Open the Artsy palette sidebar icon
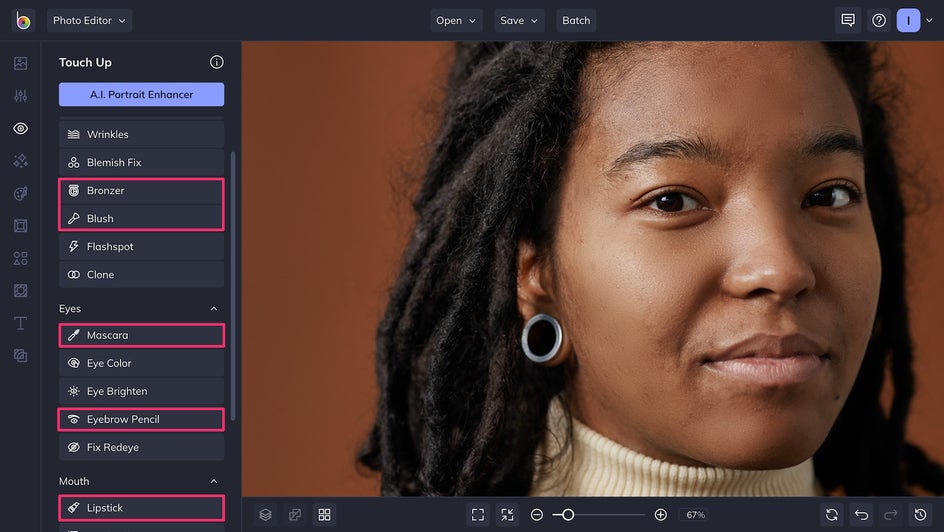This screenshot has height=532, width=944. click(x=20, y=193)
